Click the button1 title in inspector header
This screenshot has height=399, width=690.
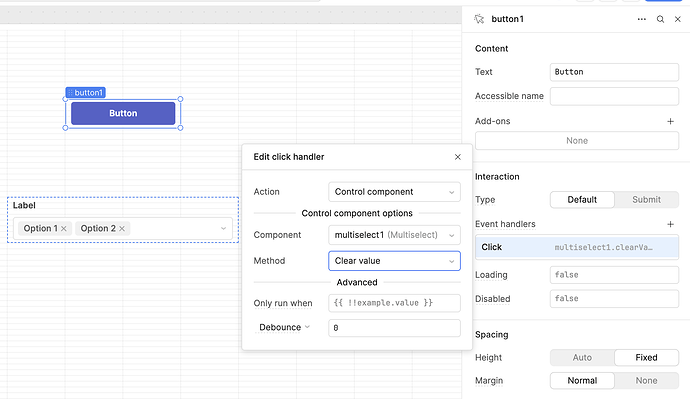(x=507, y=19)
